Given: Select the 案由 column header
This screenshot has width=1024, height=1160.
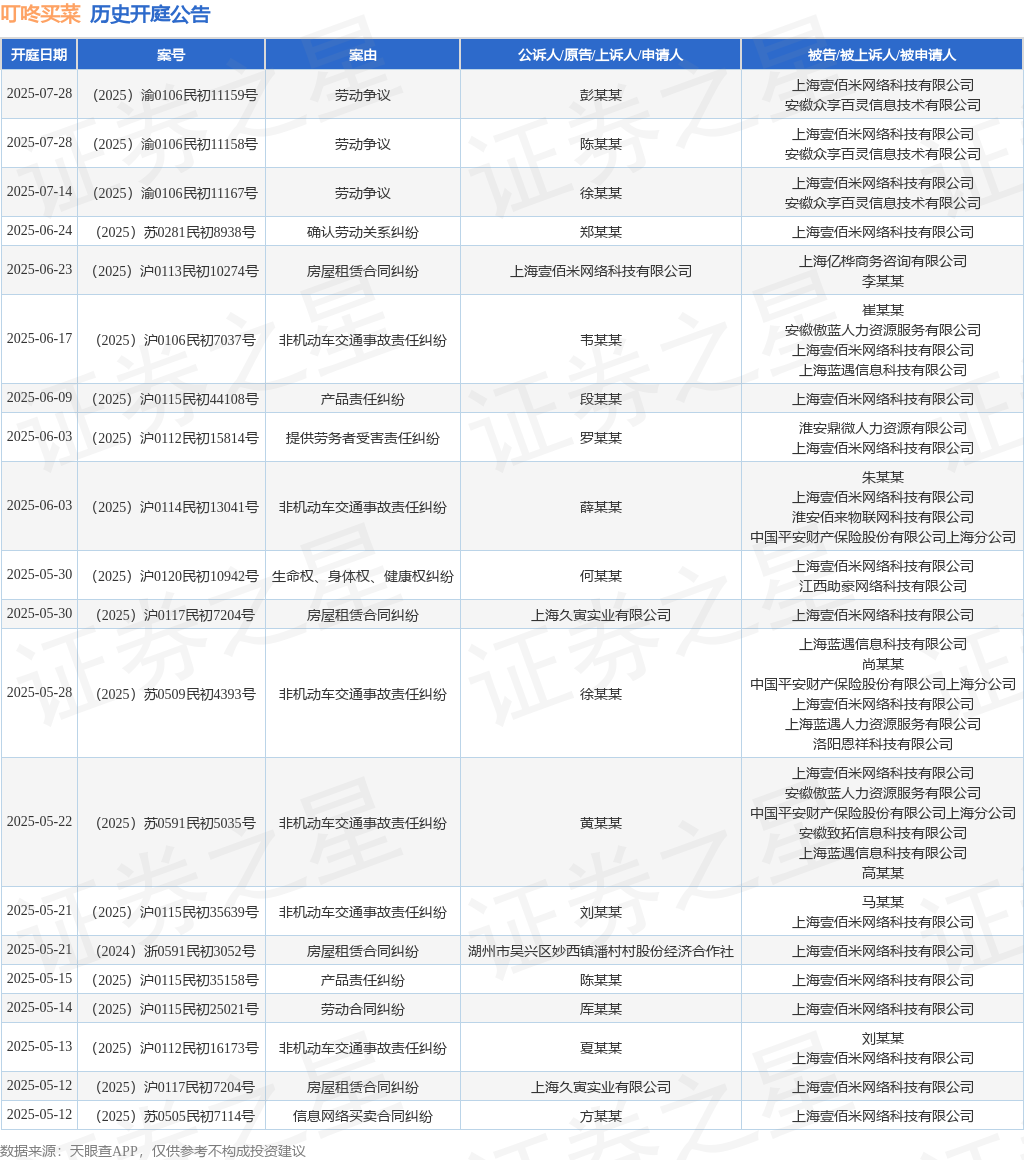Looking at the screenshot, I should 363,55.
